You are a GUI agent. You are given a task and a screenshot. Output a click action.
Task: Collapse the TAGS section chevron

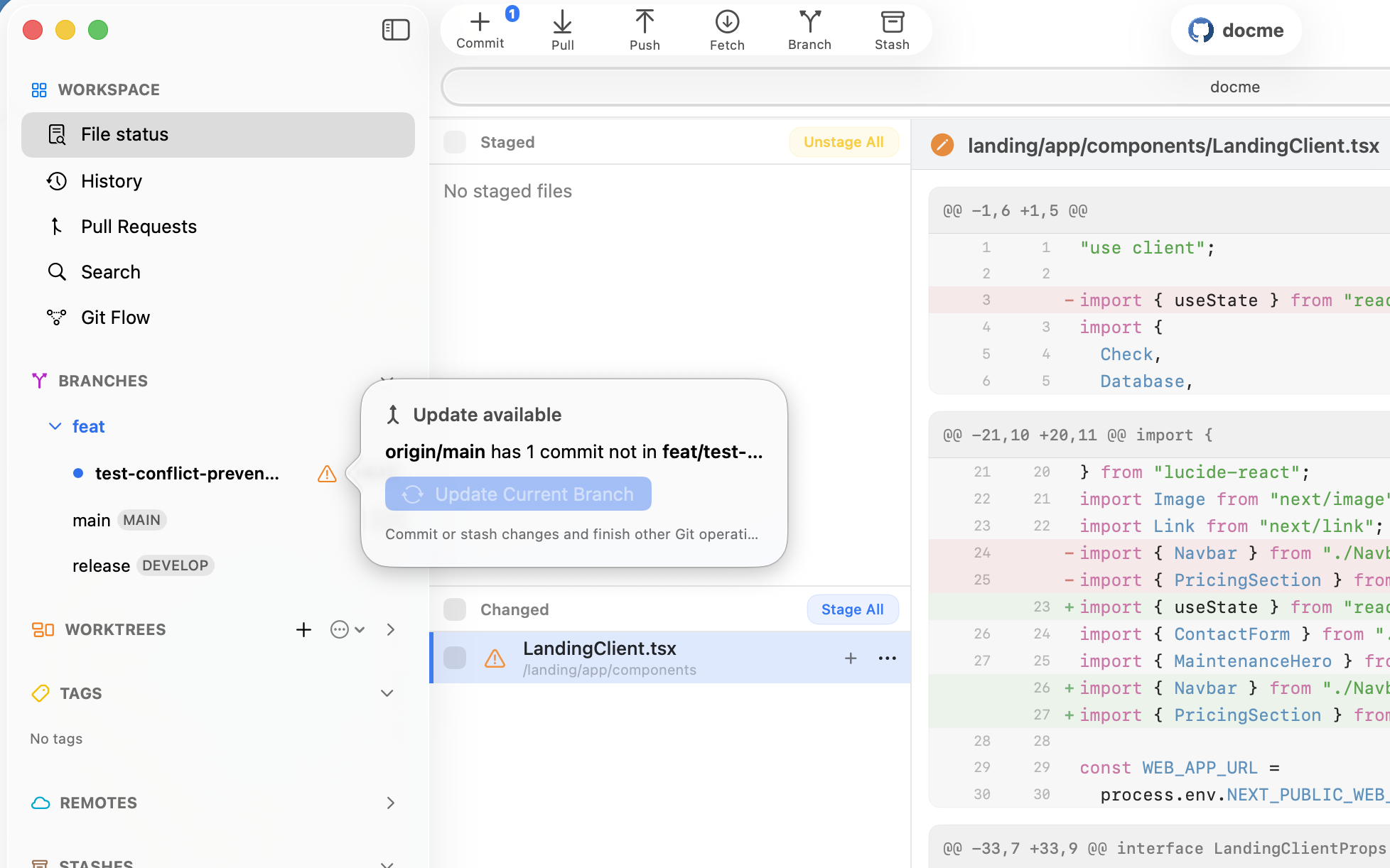point(387,693)
